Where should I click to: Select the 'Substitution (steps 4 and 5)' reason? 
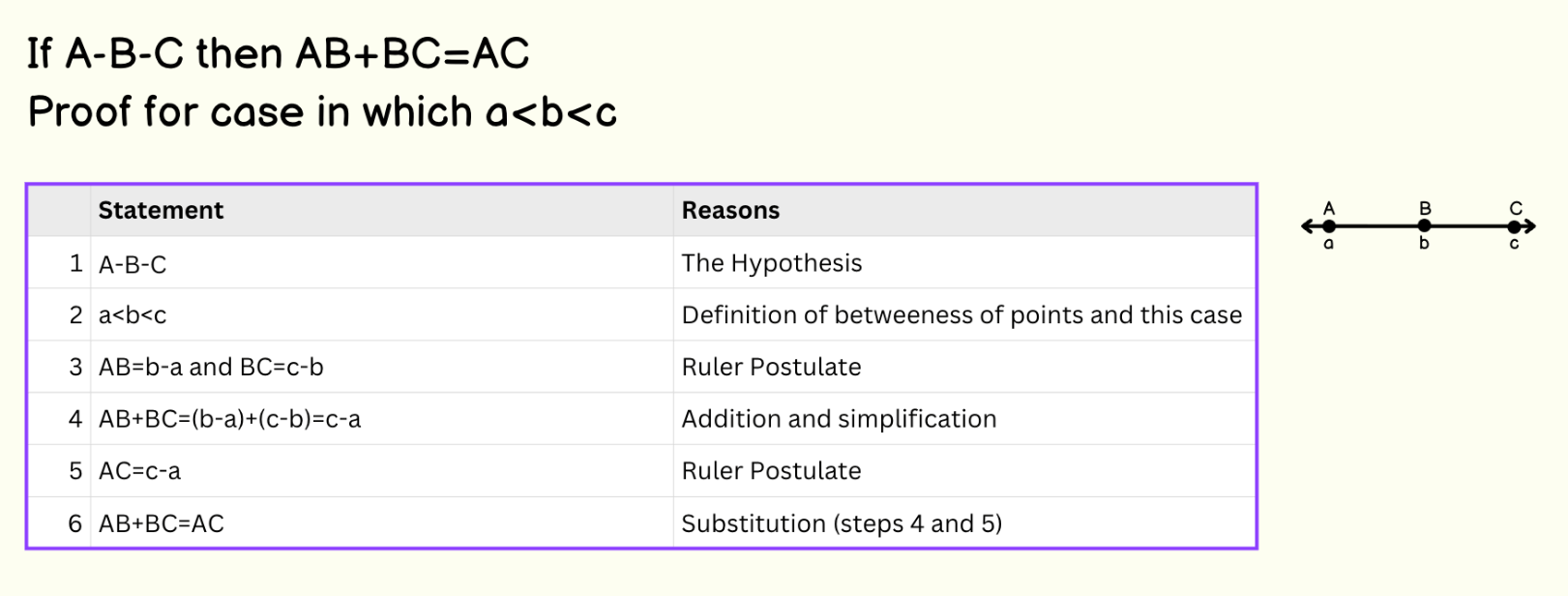pyautogui.click(x=842, y=523)
